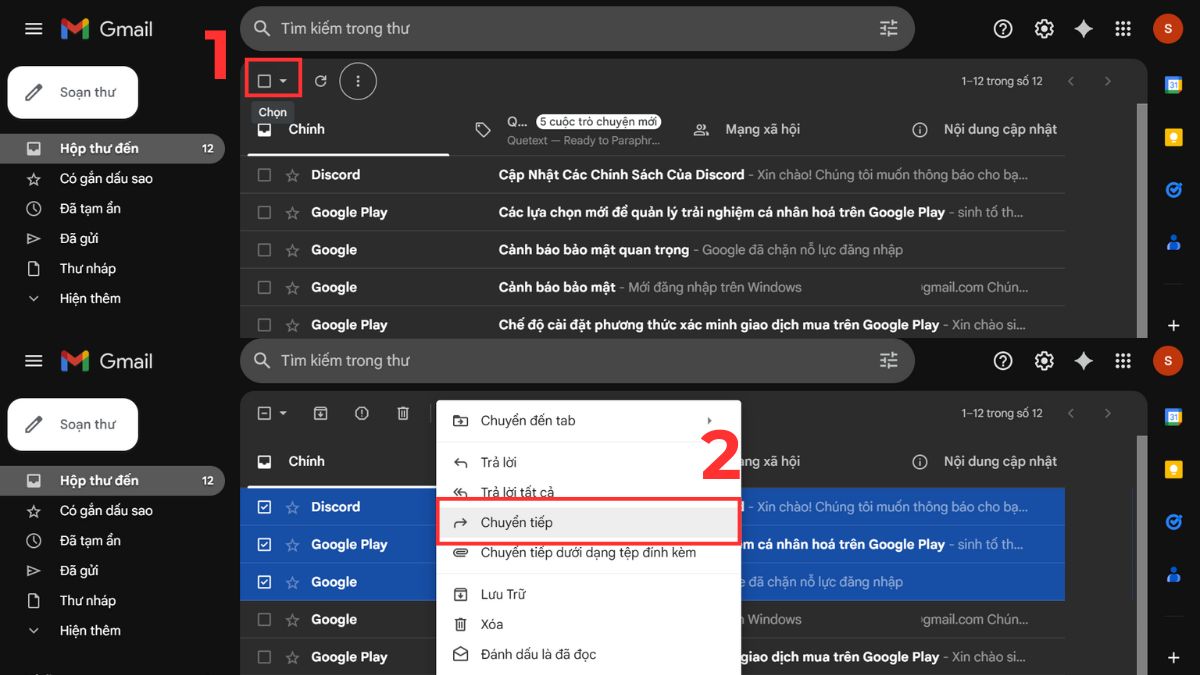Open Google apps grid in upper header

(x=1124, y=29)
